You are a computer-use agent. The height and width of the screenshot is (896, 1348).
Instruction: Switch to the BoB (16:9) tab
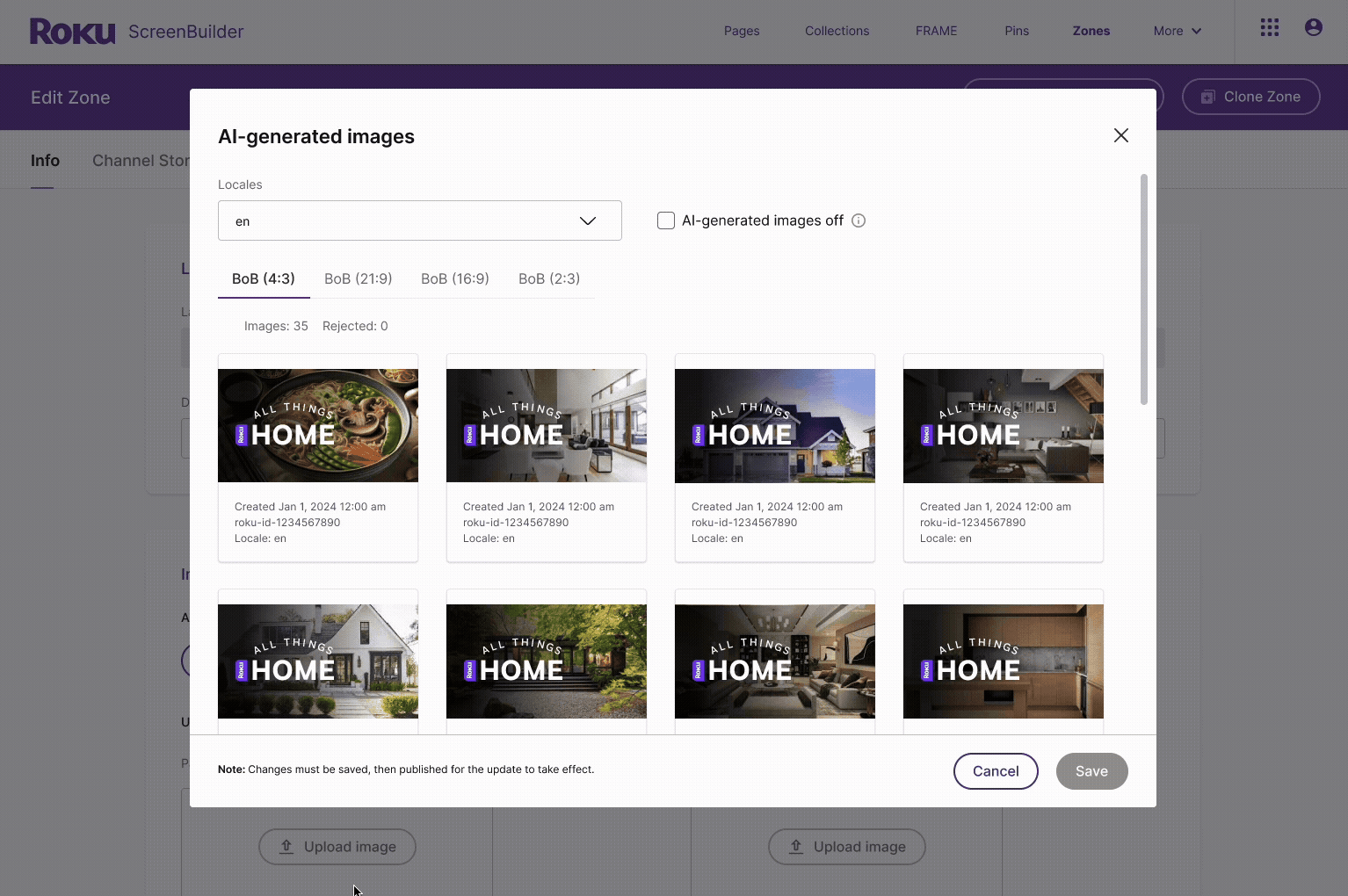pyautogui.click(x=455, y=278)
